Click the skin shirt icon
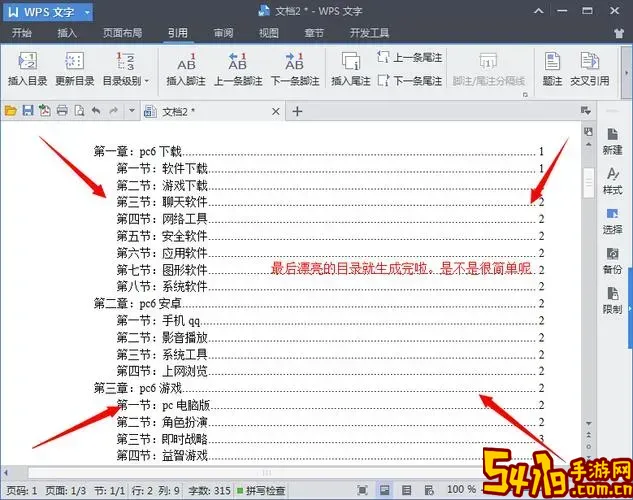 tap(619, 33)
